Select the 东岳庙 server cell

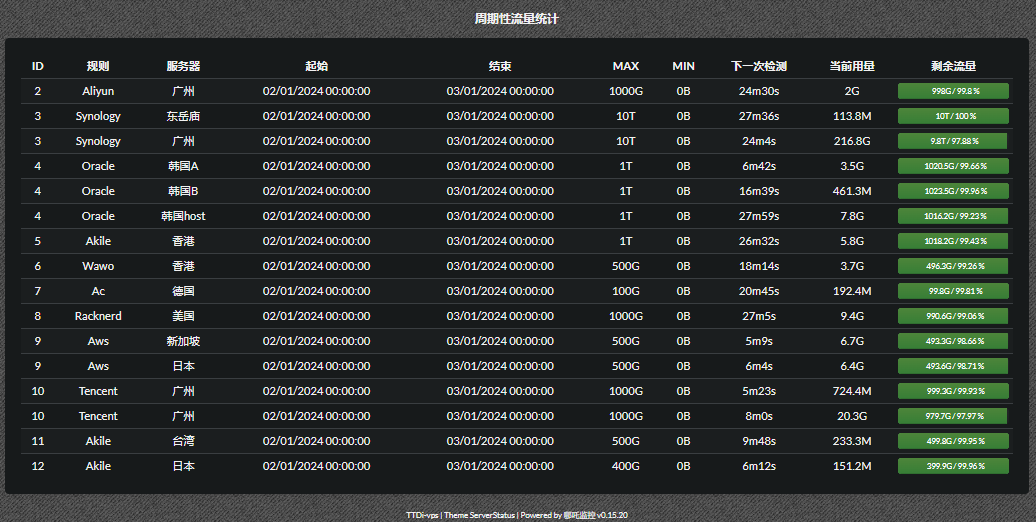183,116
